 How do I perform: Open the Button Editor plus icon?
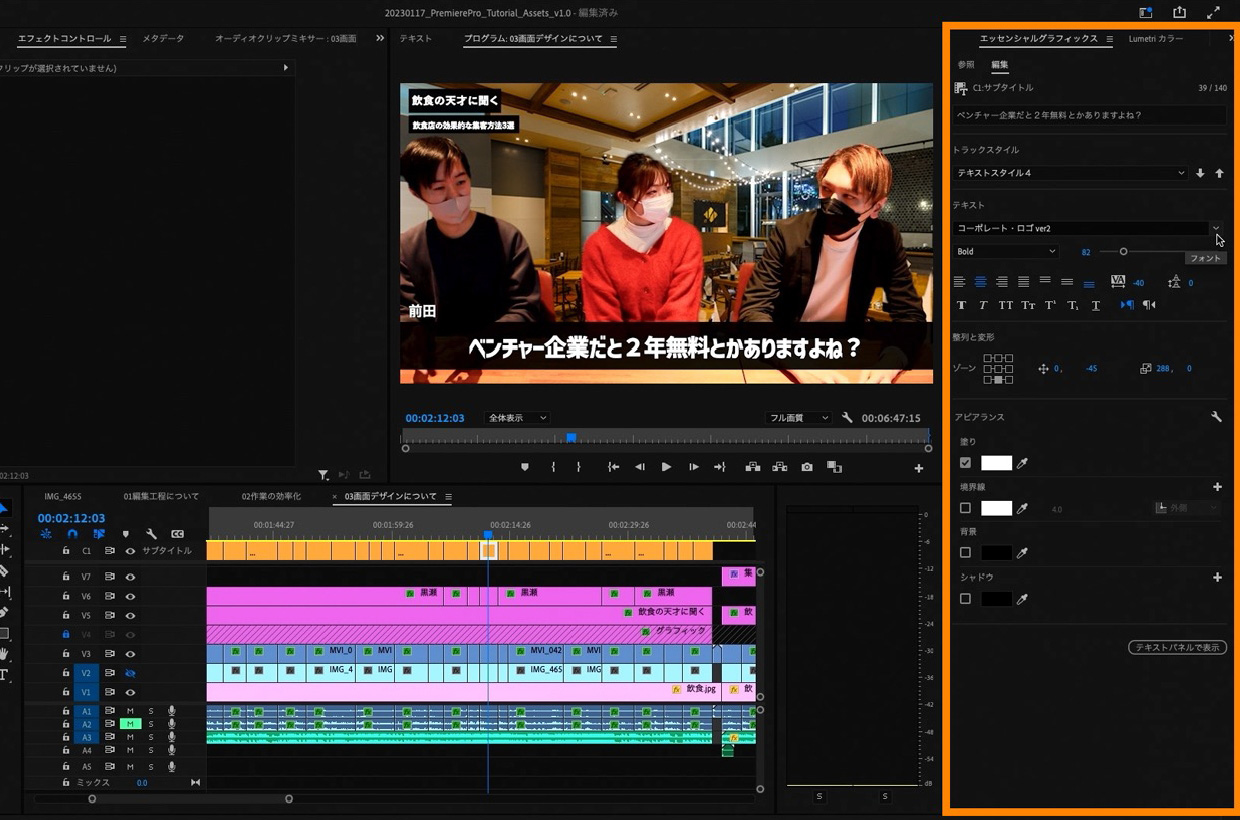click(x=919, y=468)
